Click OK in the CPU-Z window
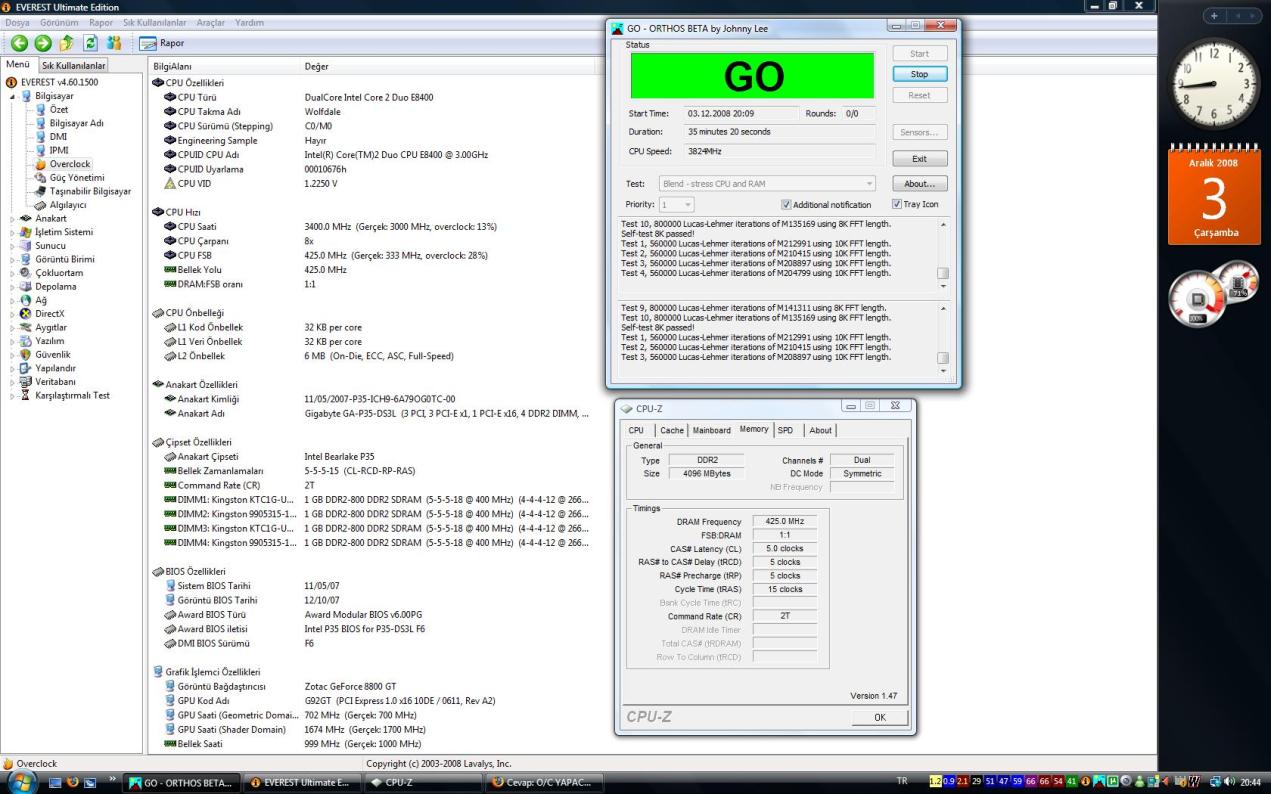 click(x=879, y=717)
